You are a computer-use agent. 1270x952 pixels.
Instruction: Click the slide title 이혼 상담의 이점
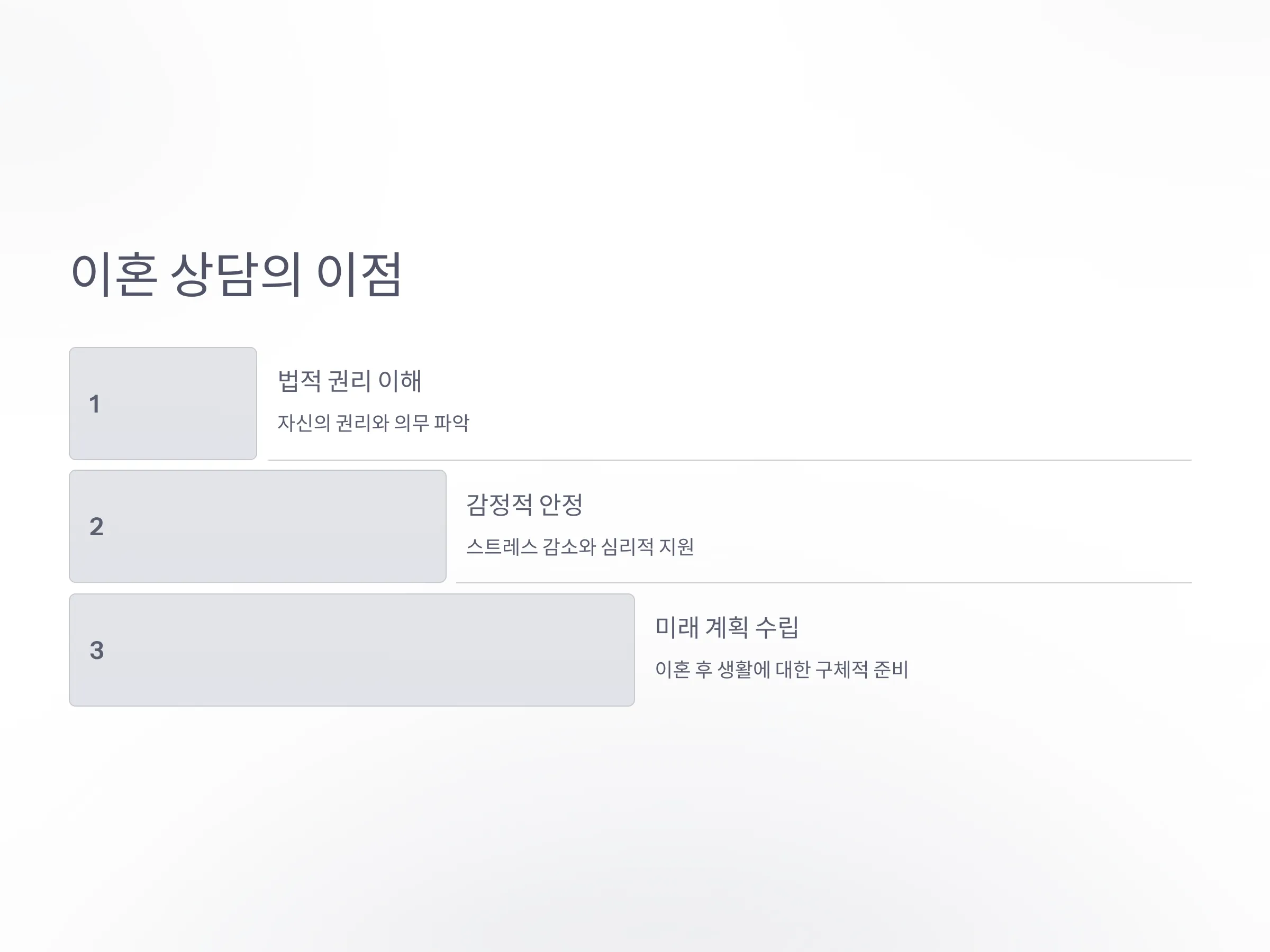point(236,275)
